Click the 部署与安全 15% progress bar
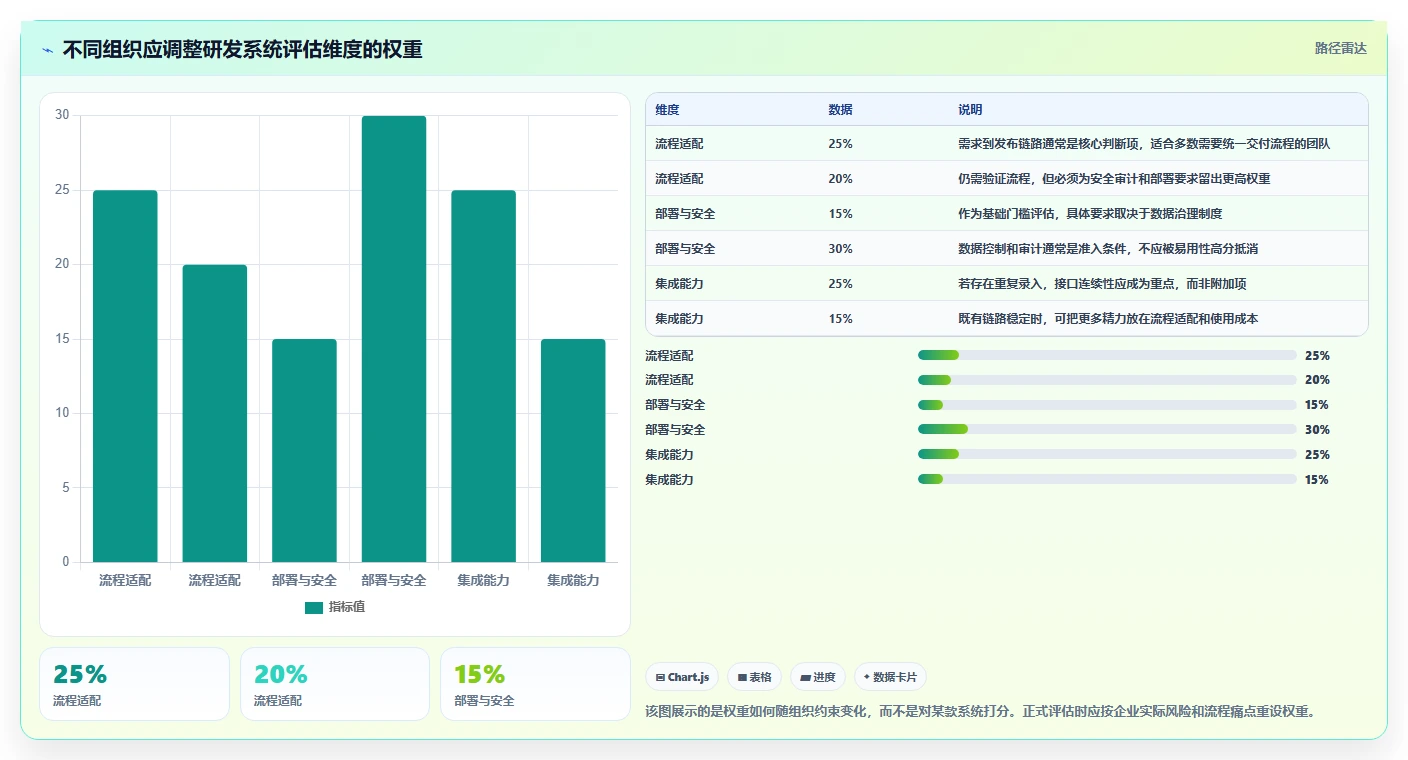1408x760 pixels. click(1107, 405)
